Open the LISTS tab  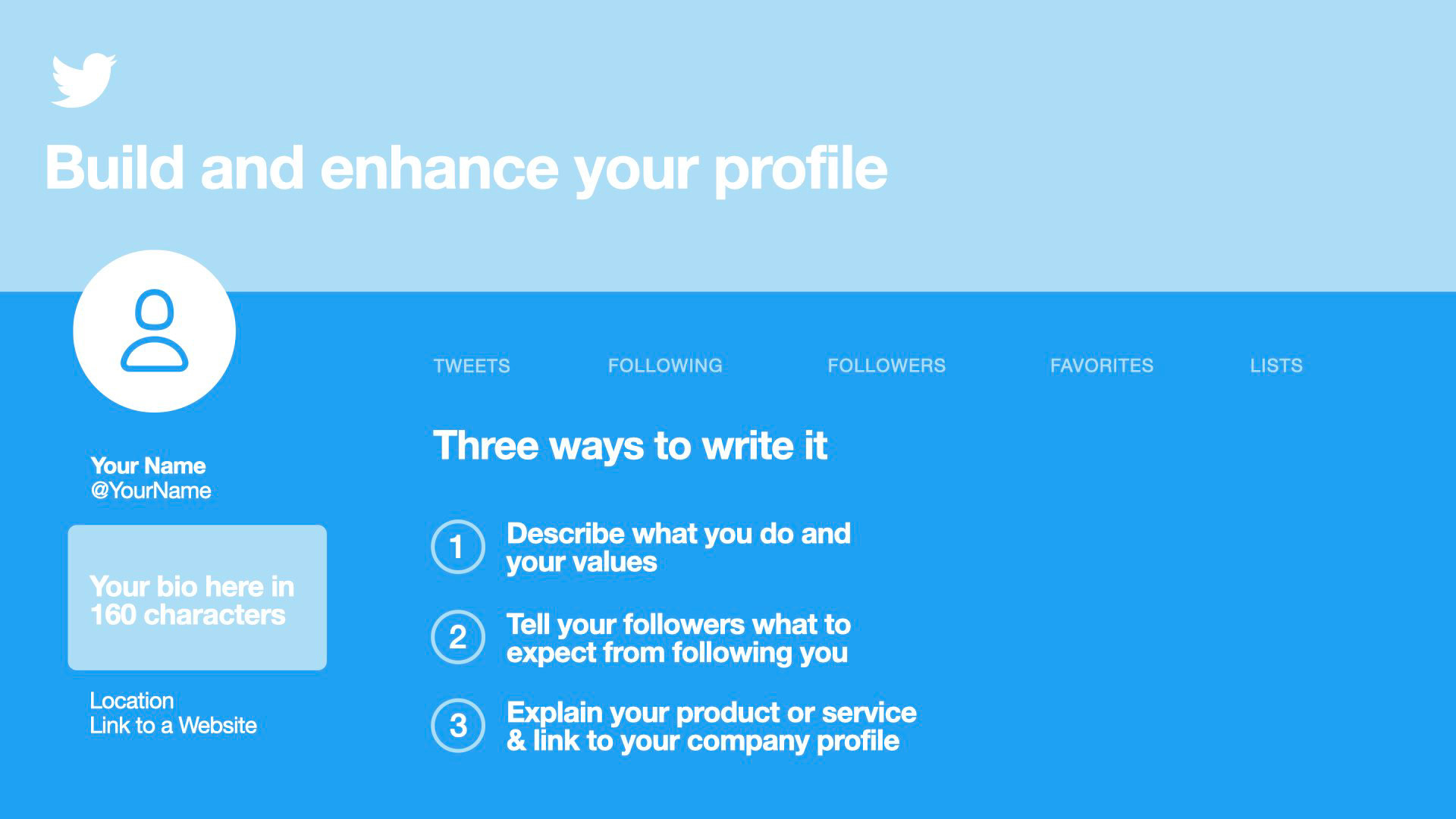click(x=1276, y=366)
